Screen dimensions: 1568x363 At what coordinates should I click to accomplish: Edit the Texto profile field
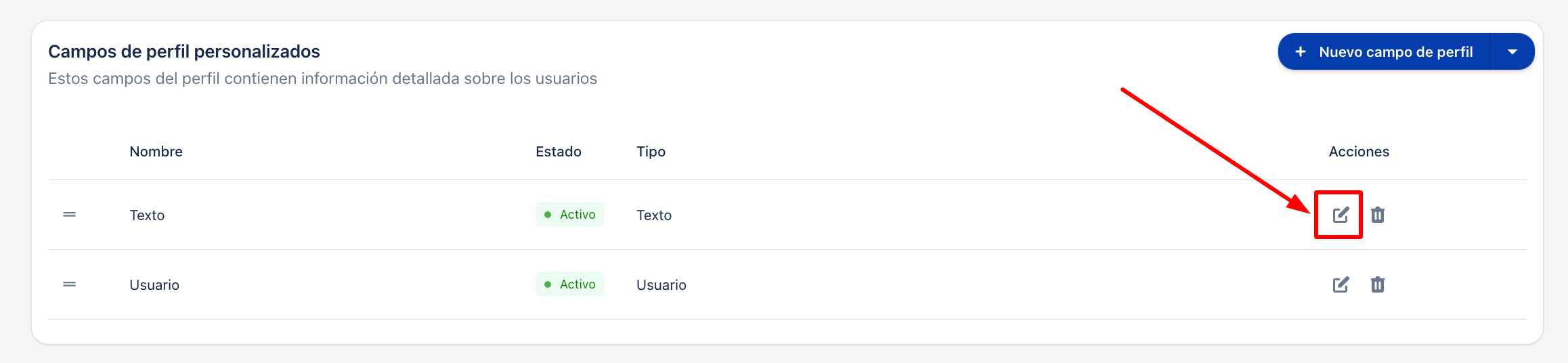[x=1341, y=215]
